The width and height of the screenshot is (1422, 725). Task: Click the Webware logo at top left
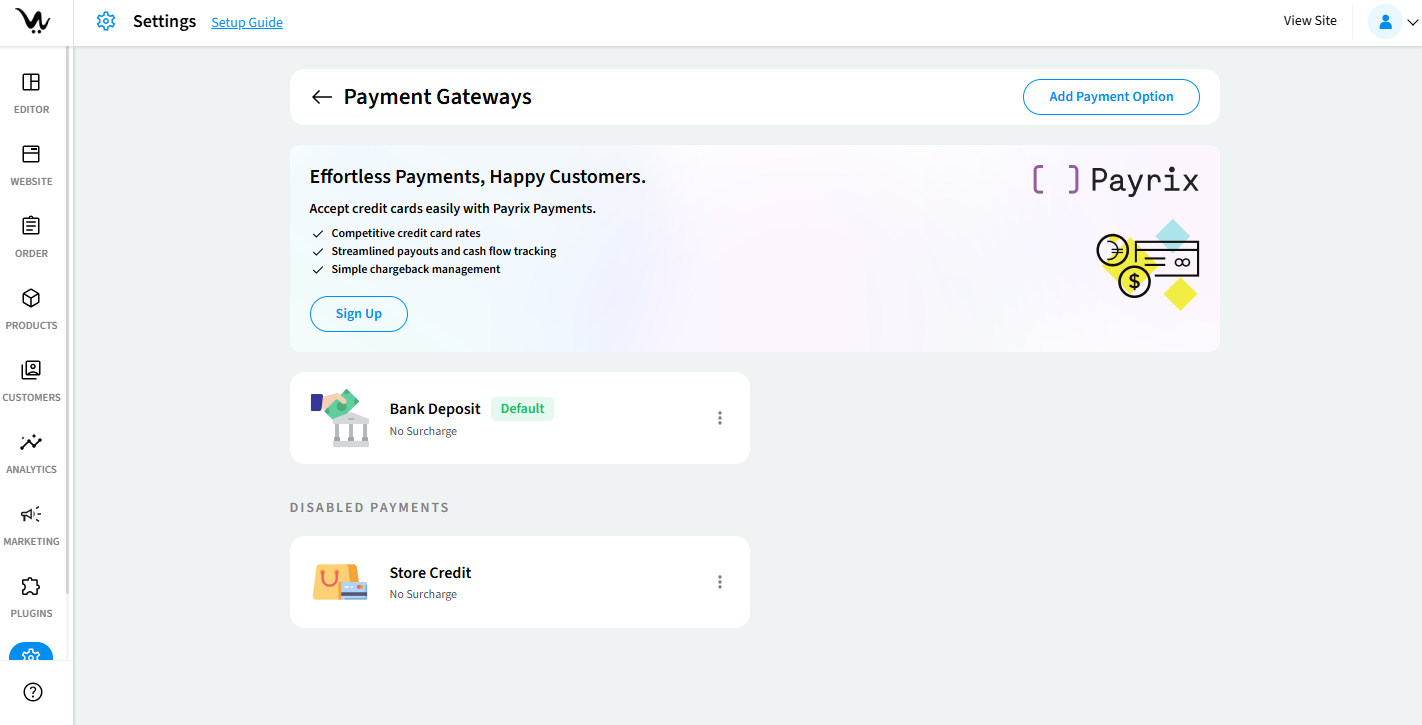point(33,22)
